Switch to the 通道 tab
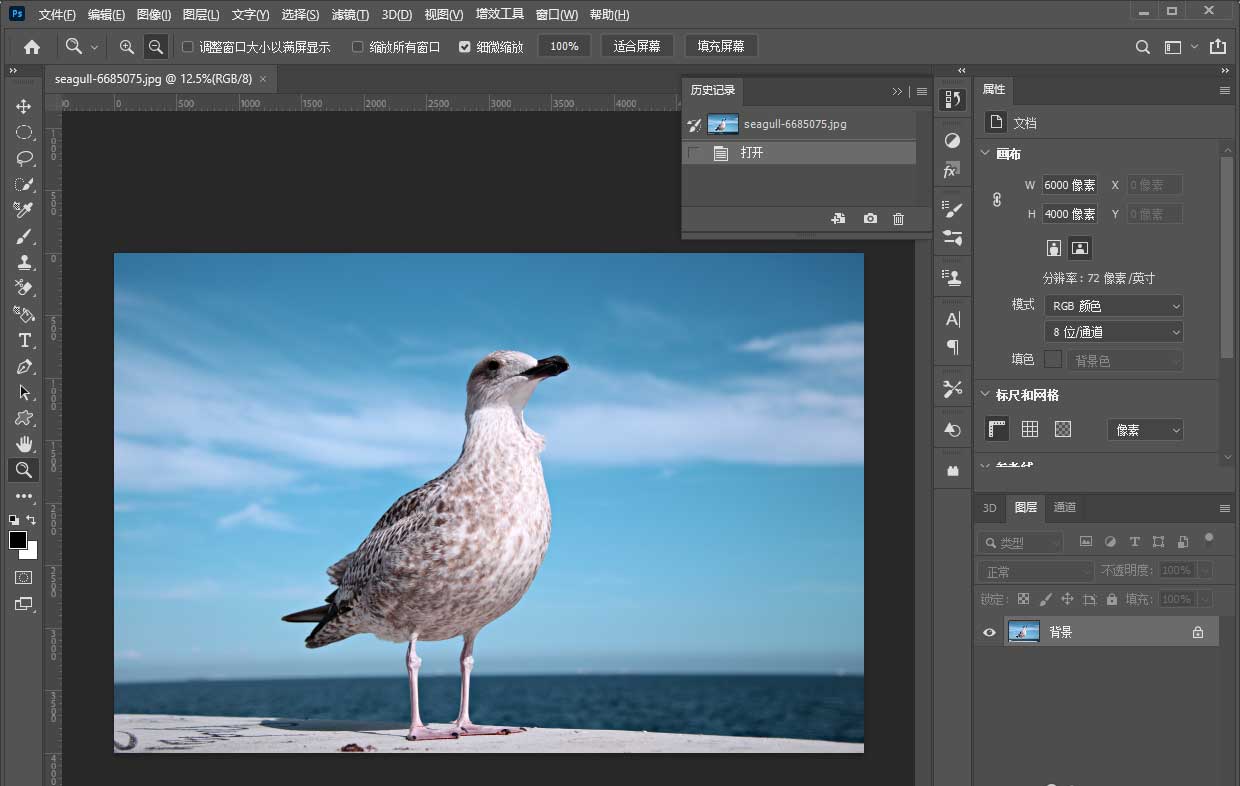The height and width of the screenshot is (786, 1240). click(x=1065, y=508)
